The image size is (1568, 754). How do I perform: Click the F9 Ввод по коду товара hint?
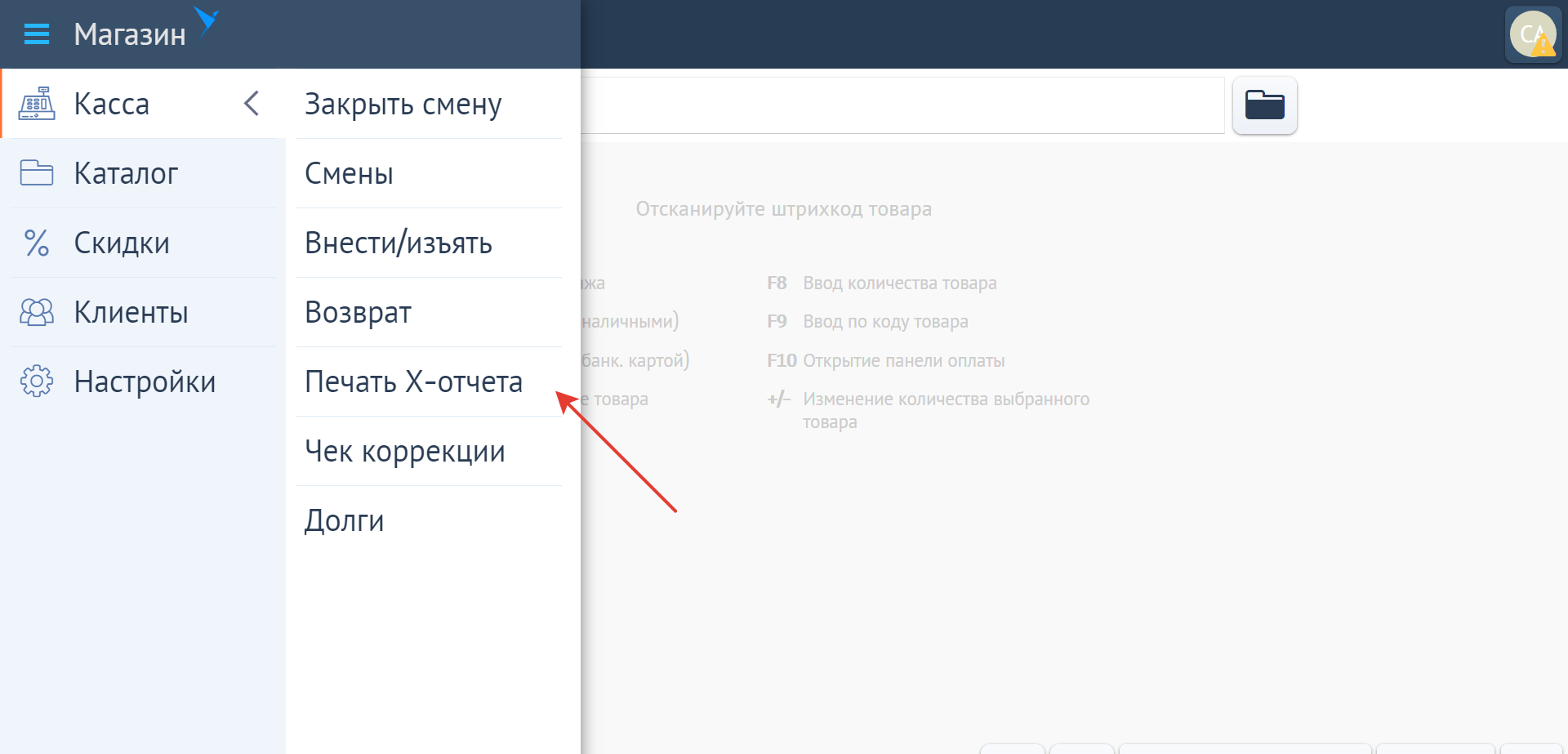[867, 322]
